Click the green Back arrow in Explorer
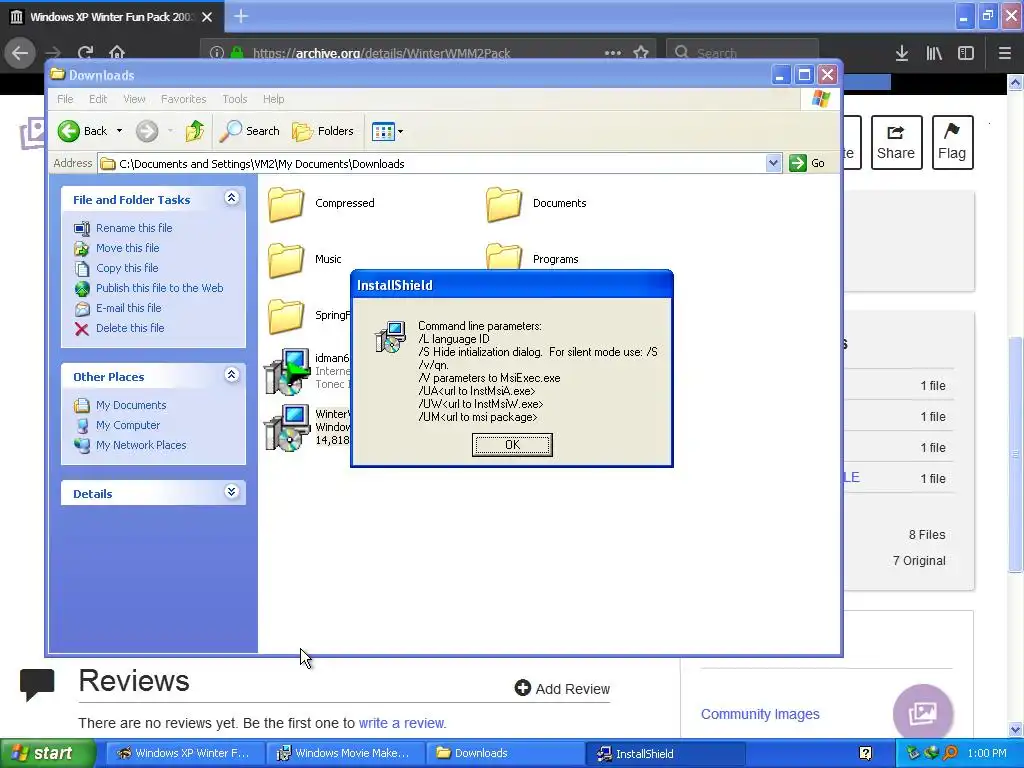 (x=69, y=131)
